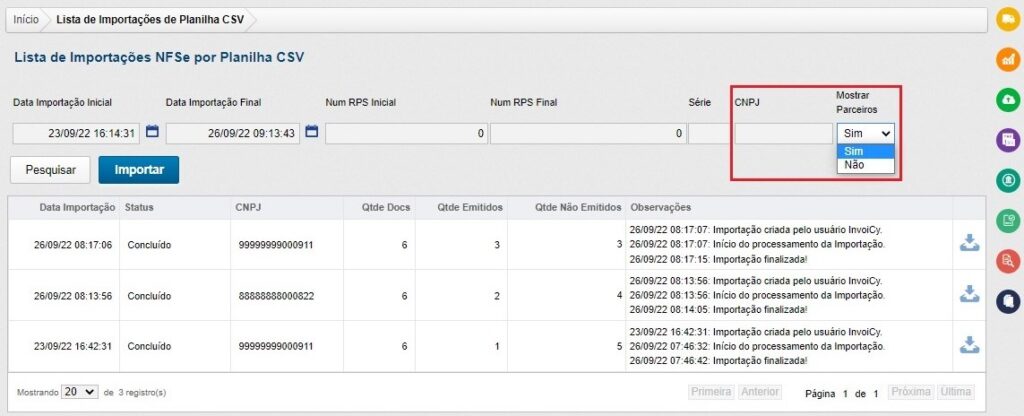Click the Pesquisar button

50,170
